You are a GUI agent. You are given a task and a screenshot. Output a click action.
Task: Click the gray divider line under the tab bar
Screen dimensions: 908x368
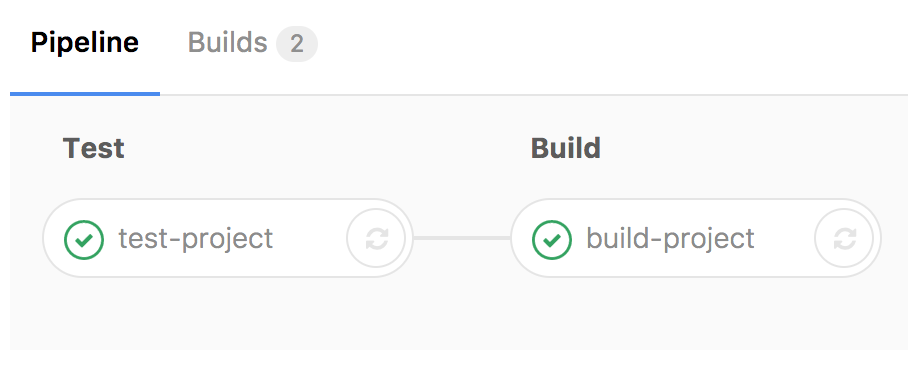tap(533, 94)
